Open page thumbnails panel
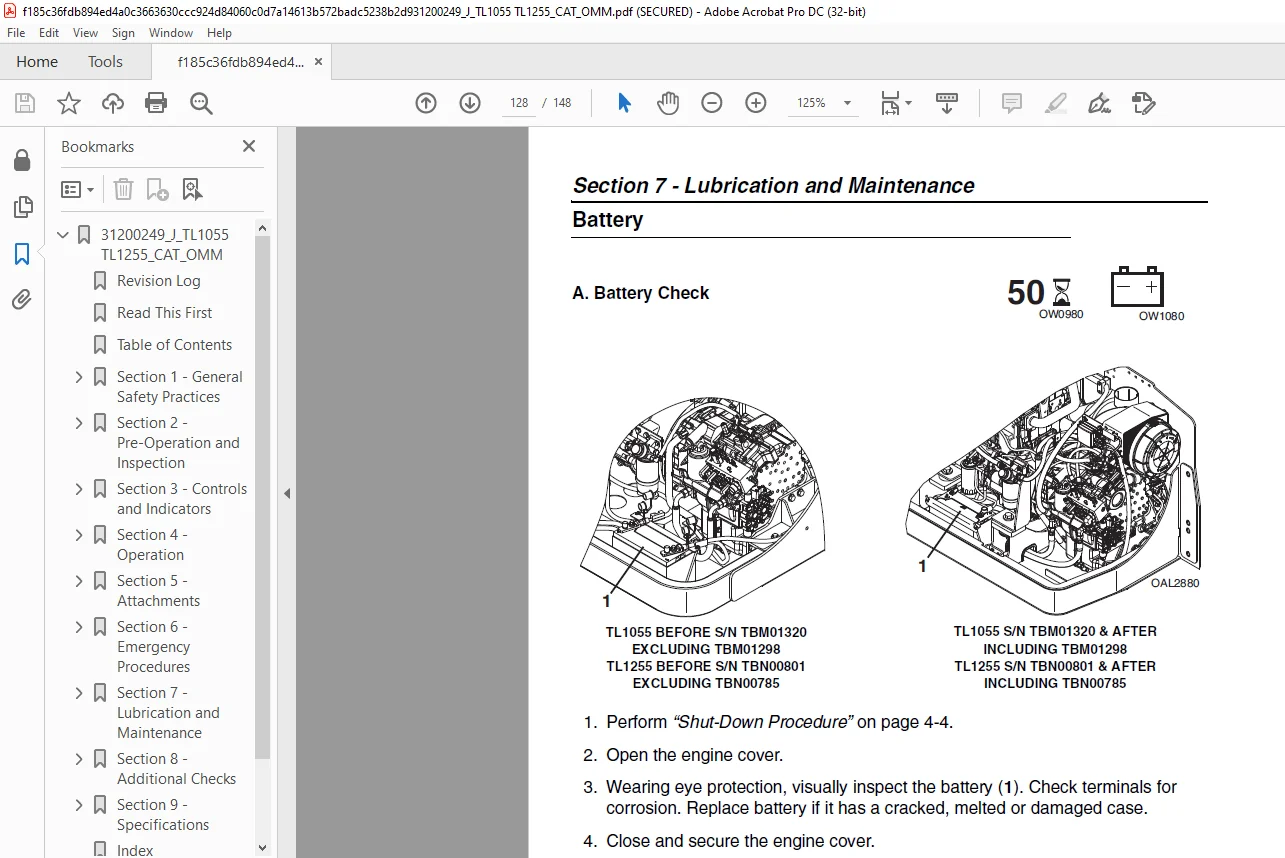 click(22, 207)
